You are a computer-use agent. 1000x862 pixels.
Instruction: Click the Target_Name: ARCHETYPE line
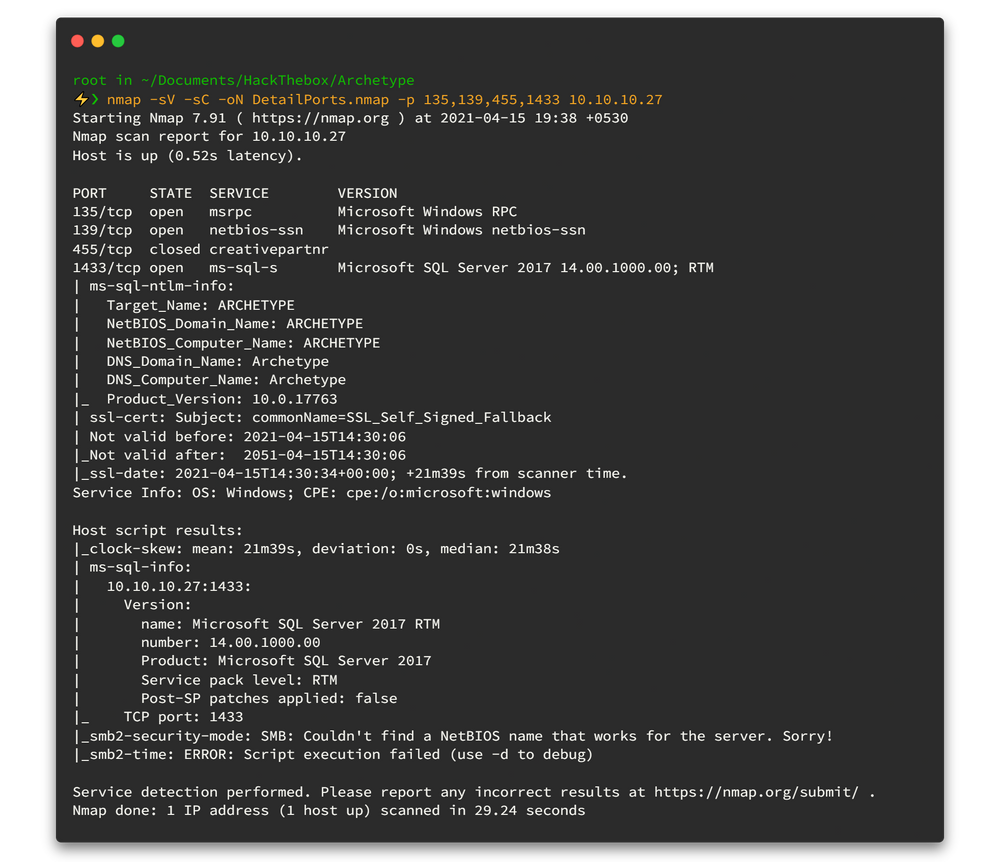[200, 305]
